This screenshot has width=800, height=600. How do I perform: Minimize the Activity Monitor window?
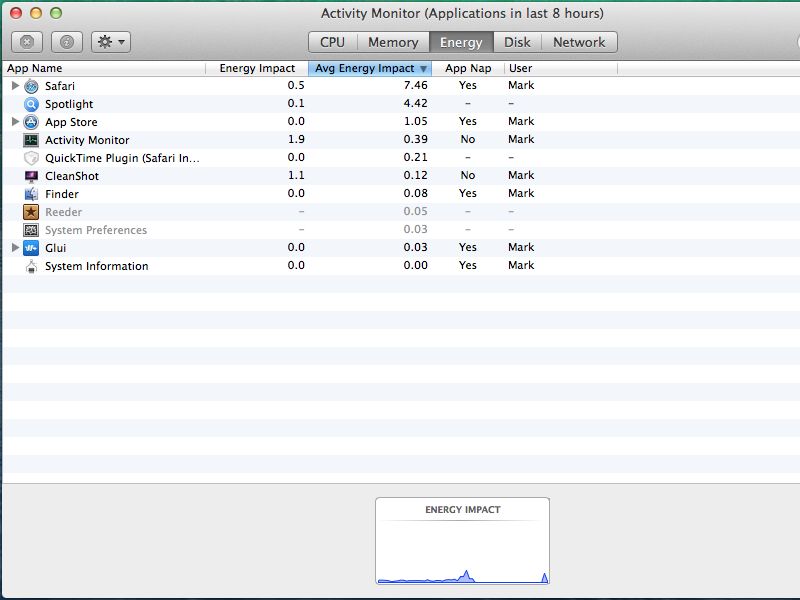(36, 13)
